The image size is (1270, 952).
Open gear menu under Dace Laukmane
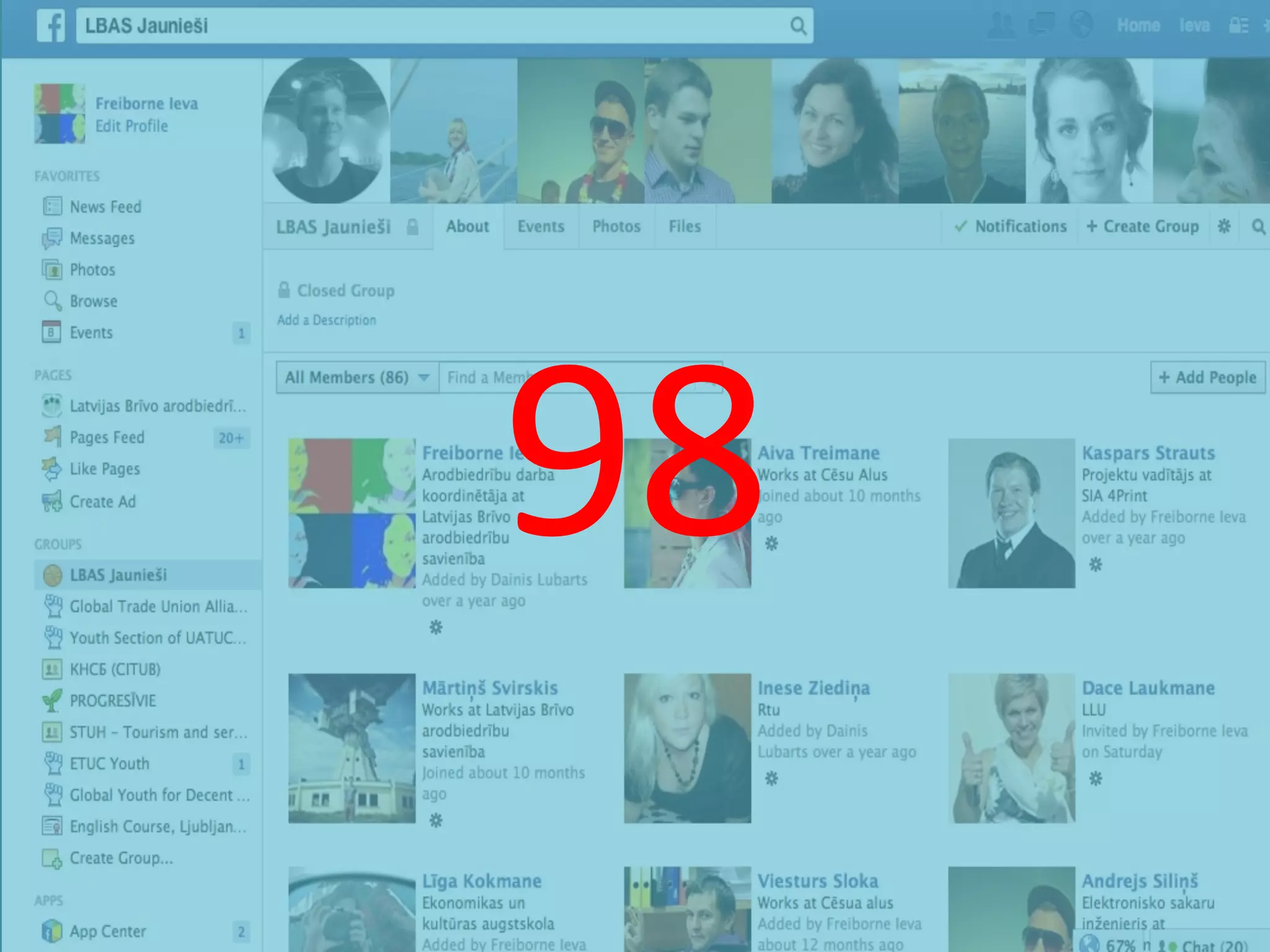[x=1096, y=778]
